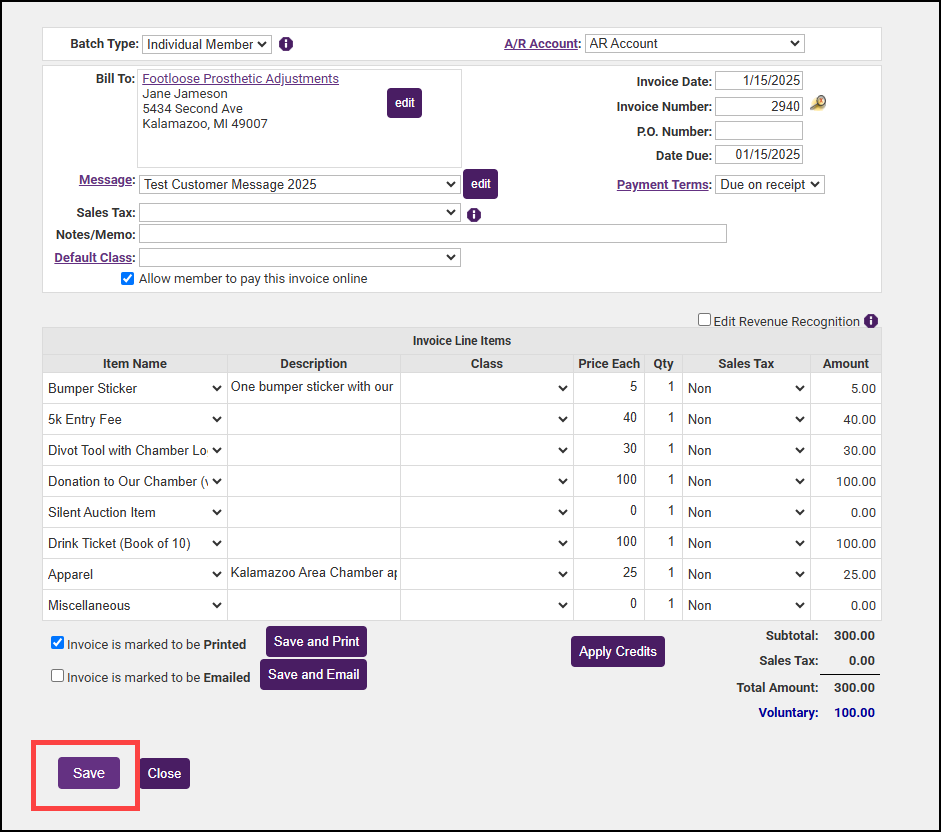
Task: Click the Message label link
Action: pos(106,180)
